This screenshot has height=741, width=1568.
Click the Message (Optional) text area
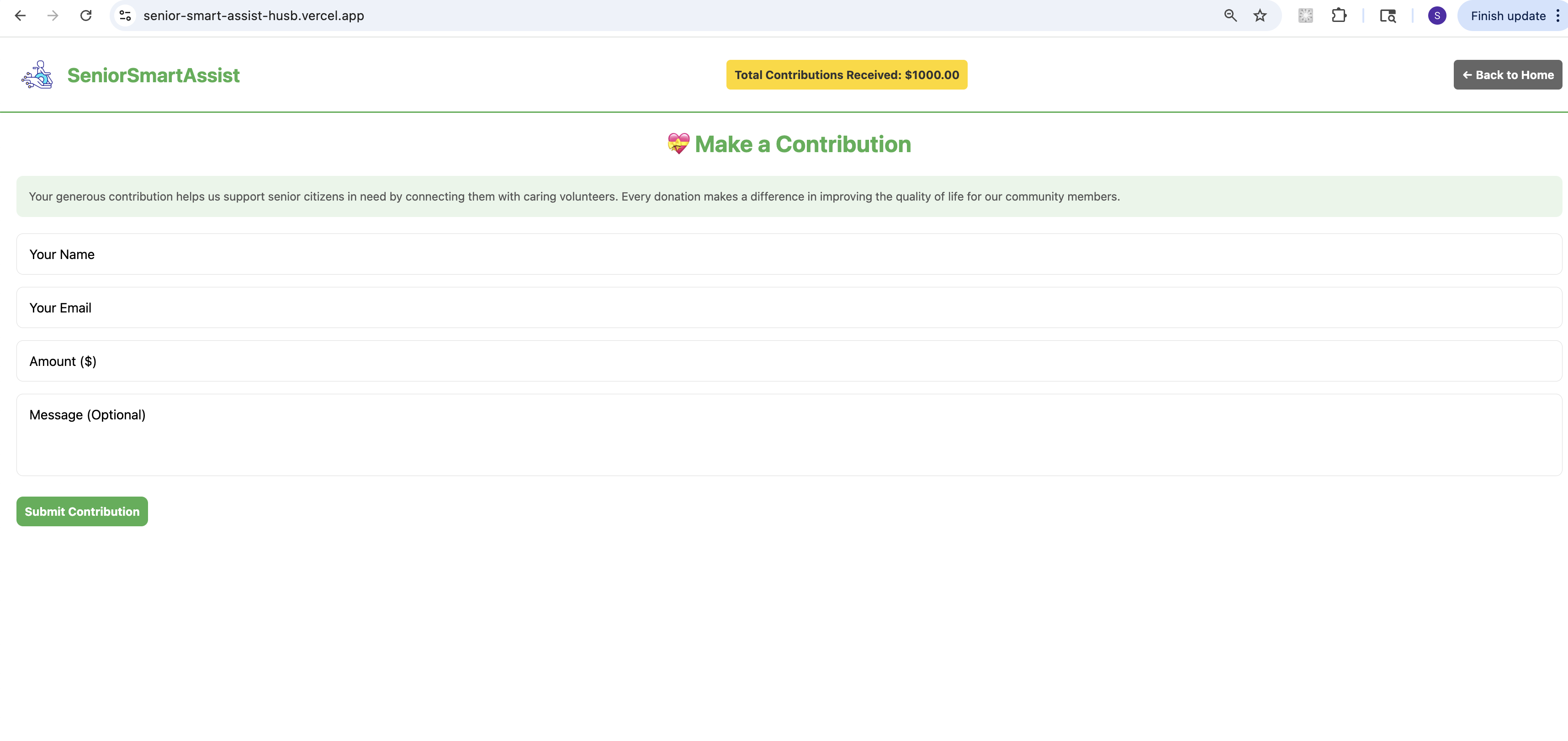pos(789,435)
